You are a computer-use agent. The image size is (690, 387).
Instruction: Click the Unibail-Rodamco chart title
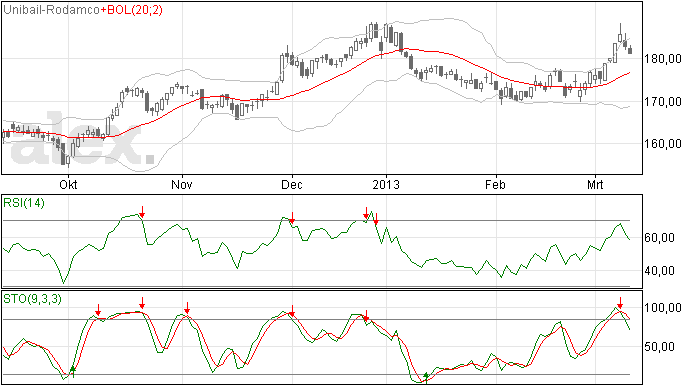[51, 10]
